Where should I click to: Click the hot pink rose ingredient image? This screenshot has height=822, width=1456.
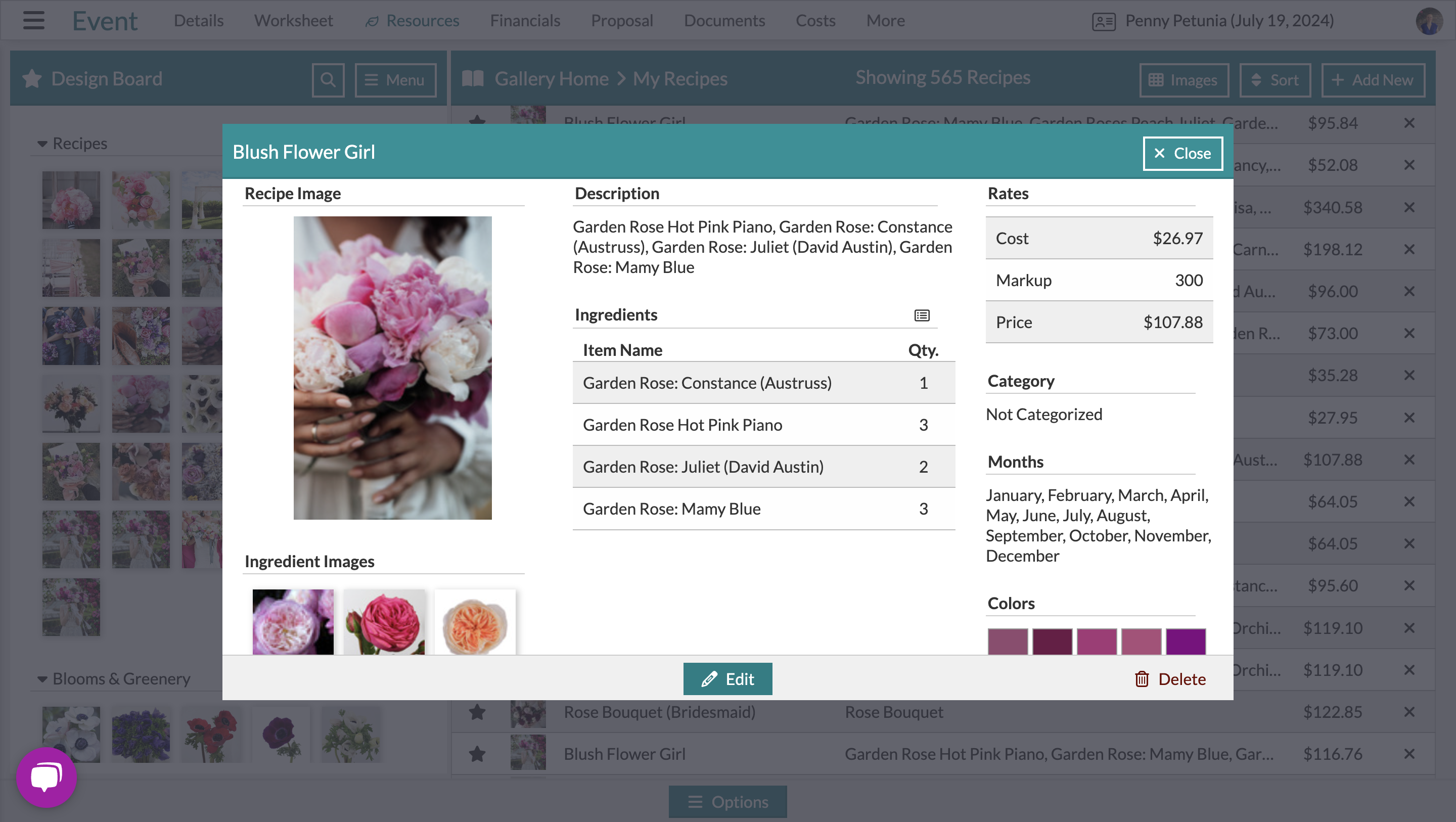coord(384,622)
